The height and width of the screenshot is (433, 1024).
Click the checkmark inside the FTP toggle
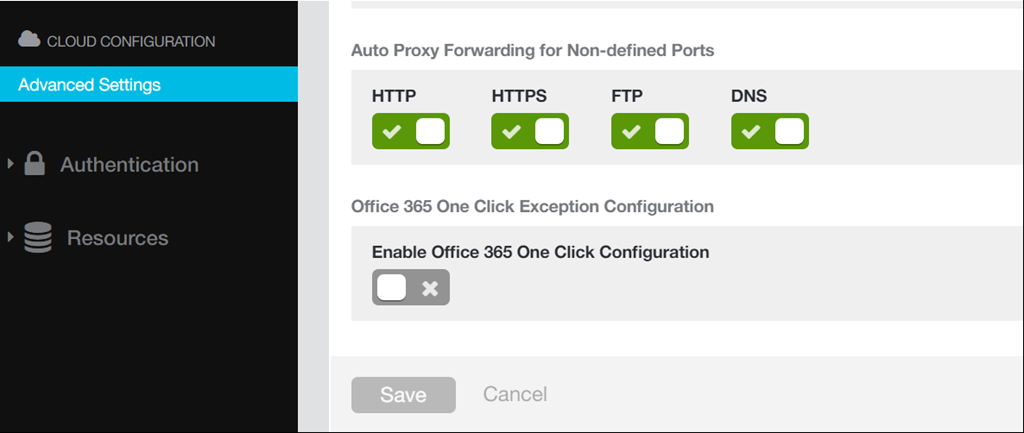click(x=630, y=132)
